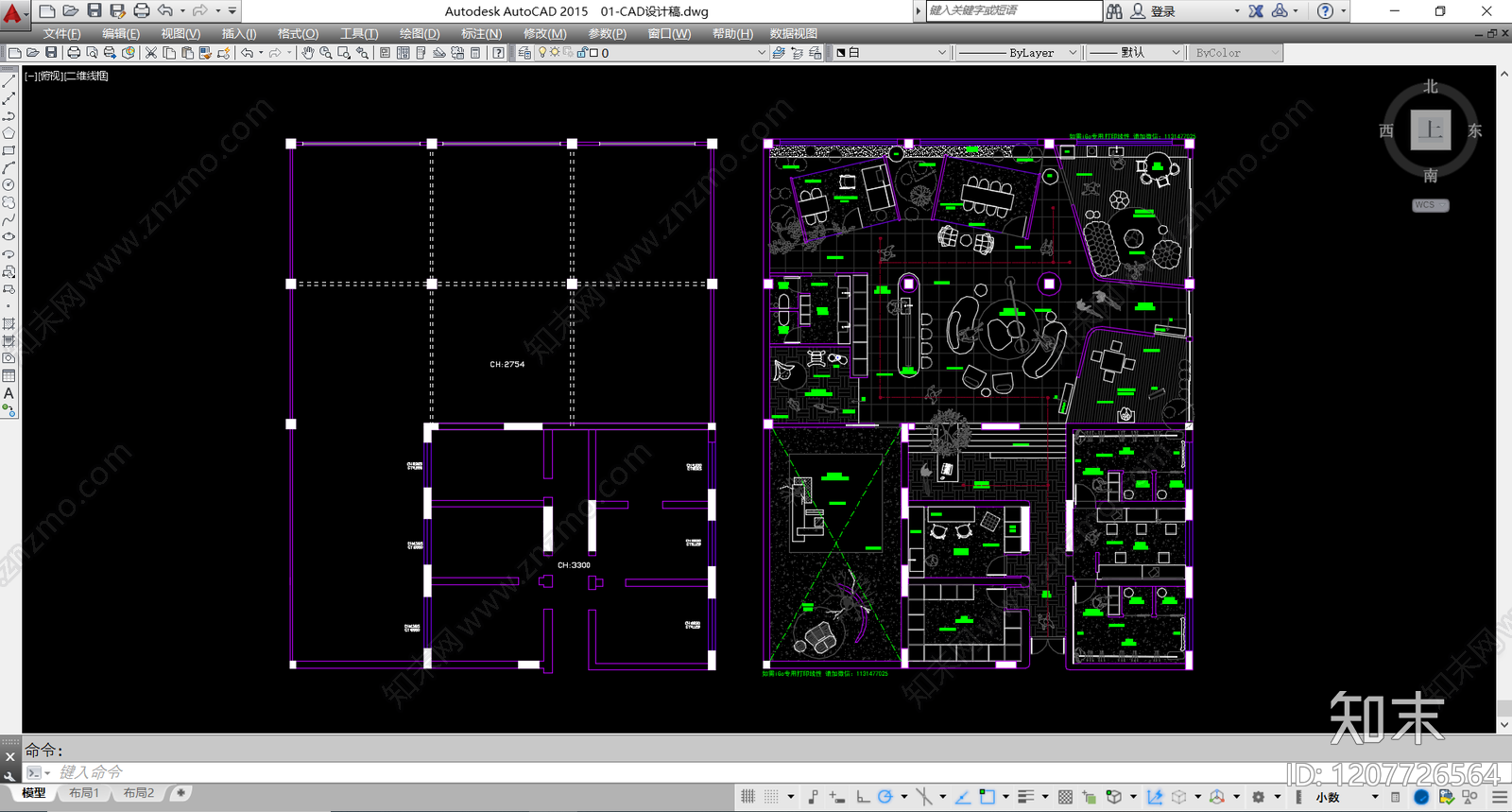Image resolution: width=1512 pixels, height=812 pixels.
Task: Open the ByLayer linetype dropdown
Action: [1017, 53]
